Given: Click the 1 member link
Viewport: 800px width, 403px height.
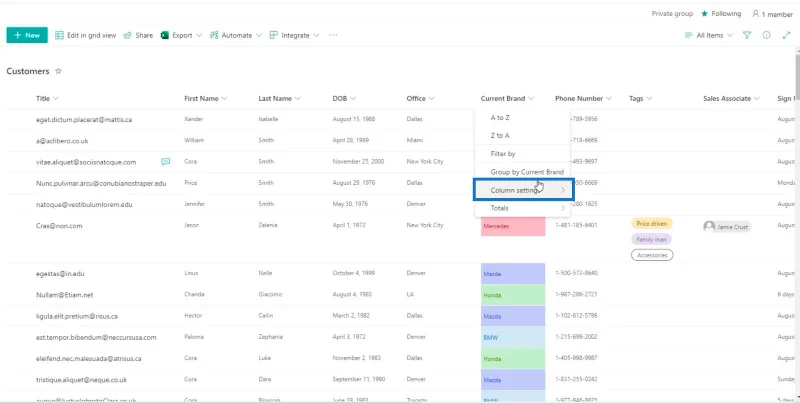Looking at the screenshot, I should pos(772,14).
